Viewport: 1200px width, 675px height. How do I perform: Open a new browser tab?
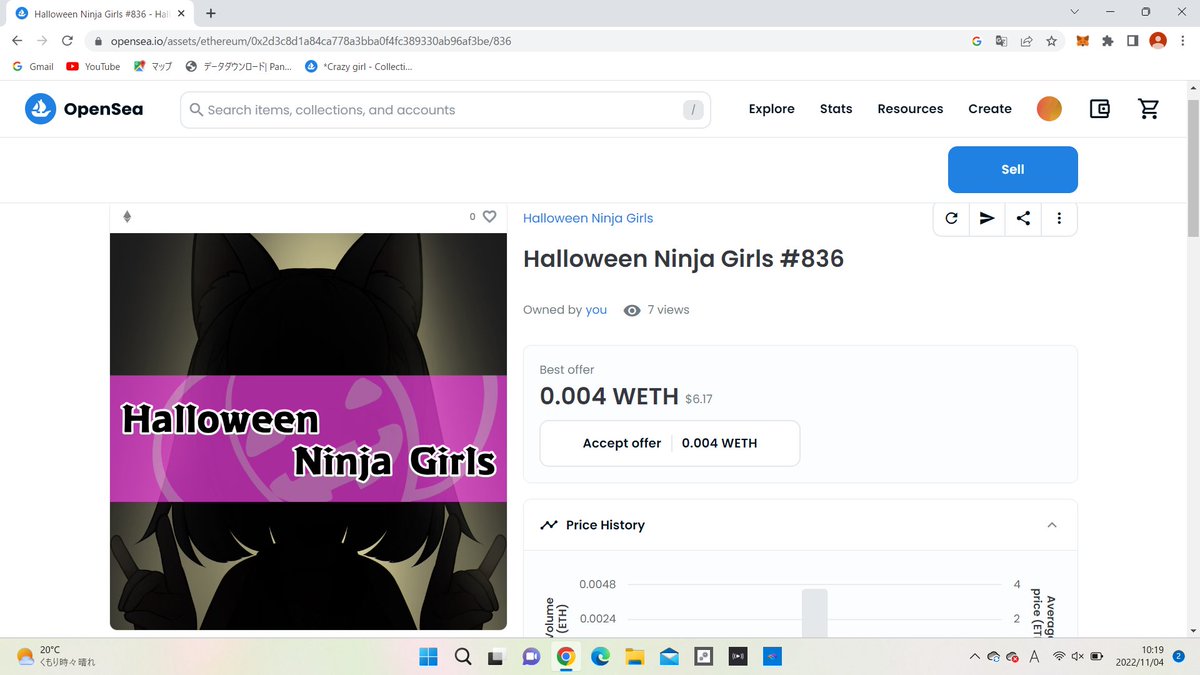click(x=211, y=13)
